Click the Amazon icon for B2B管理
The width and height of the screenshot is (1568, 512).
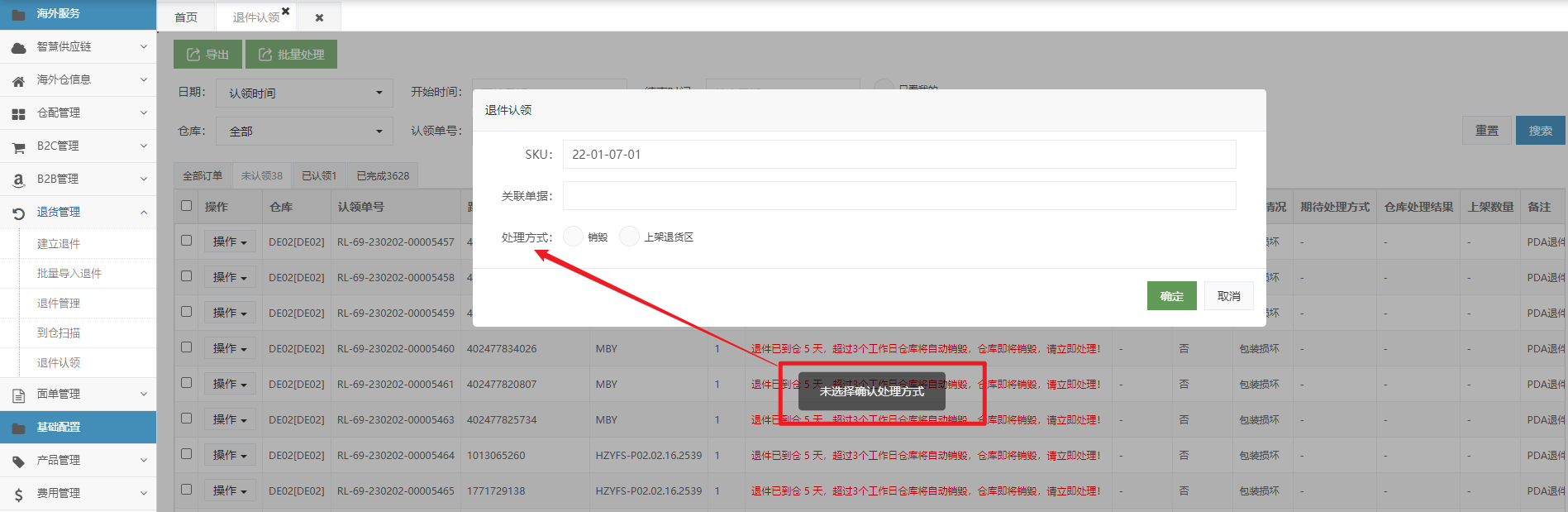tap(18, 179)
